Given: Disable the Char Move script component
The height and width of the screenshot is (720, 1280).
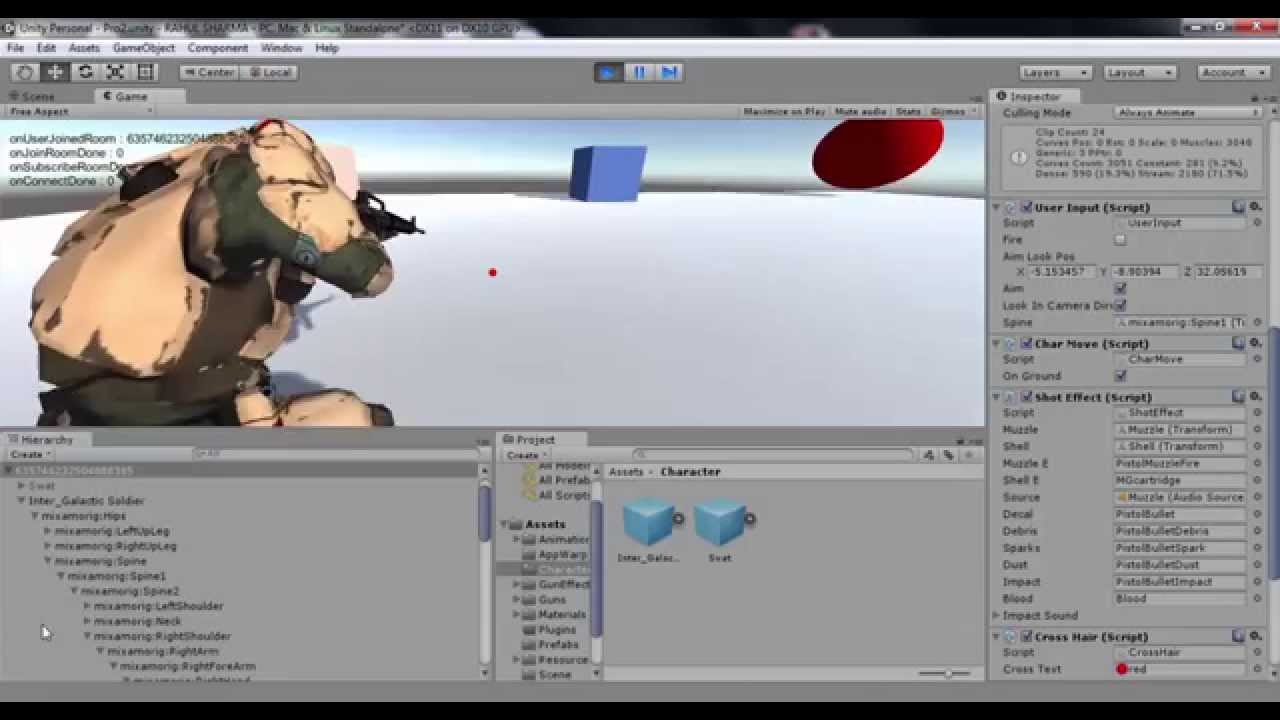Looking at the screenshot, I should point(1026,343).
